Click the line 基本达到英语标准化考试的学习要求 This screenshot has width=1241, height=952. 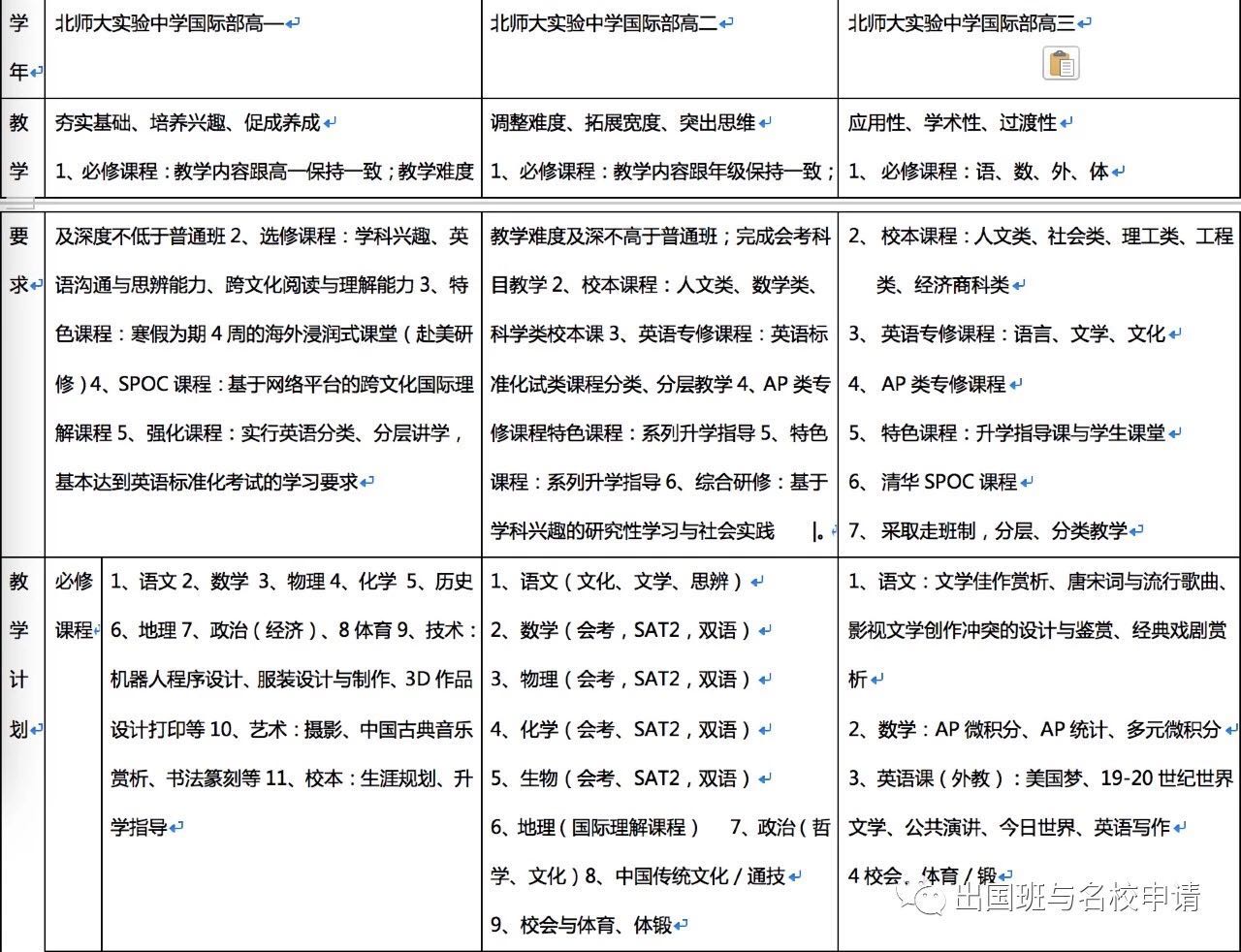pos(207,482)
